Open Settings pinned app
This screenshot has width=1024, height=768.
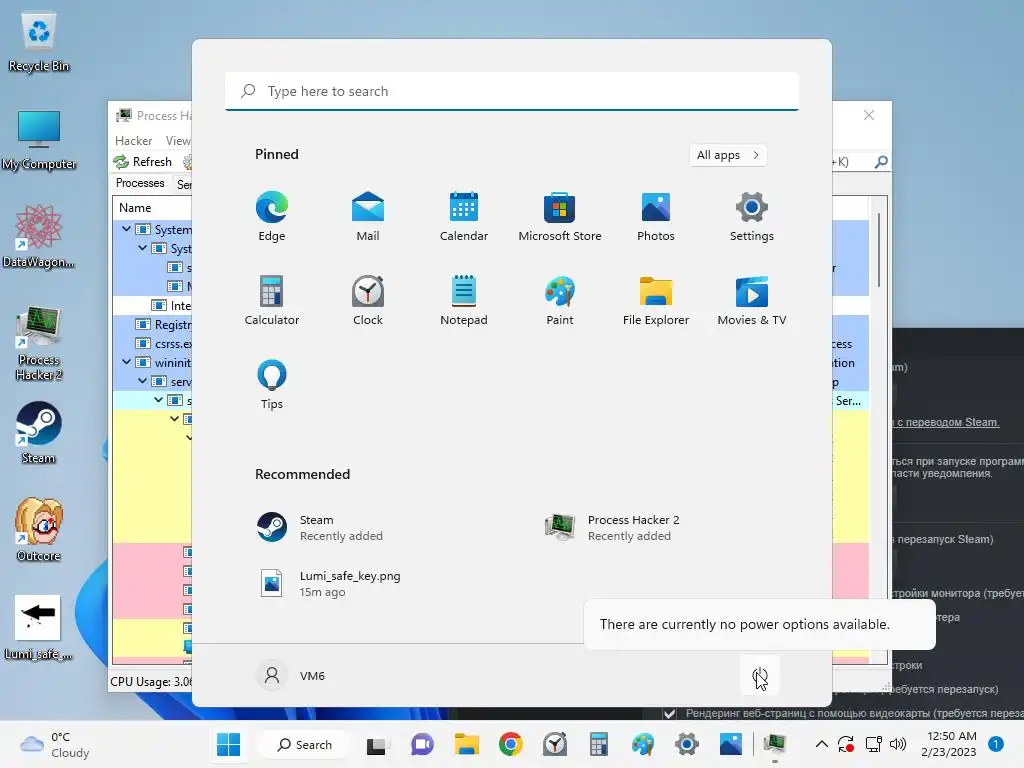pos(752,217)
